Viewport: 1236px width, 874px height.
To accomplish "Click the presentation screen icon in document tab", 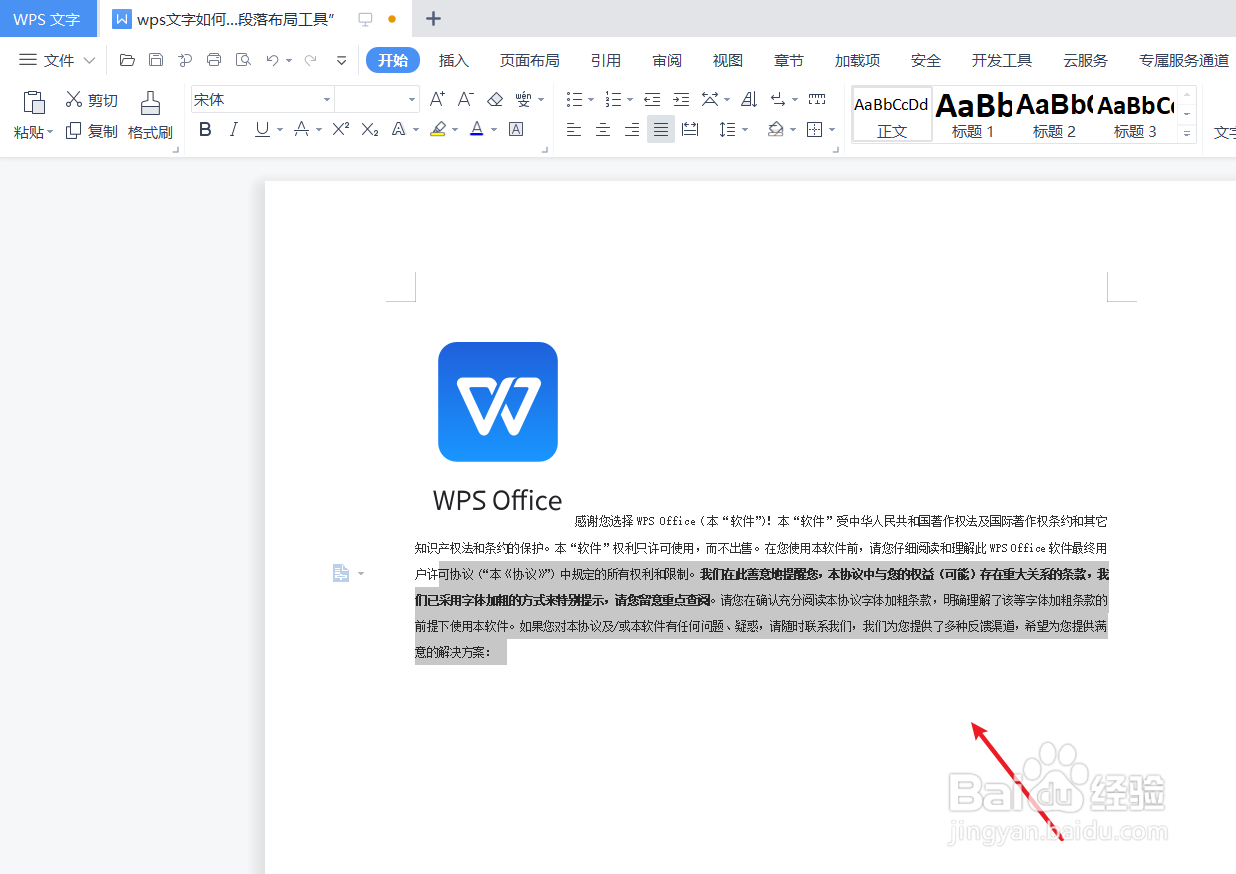I will click(x=365, y=19).
